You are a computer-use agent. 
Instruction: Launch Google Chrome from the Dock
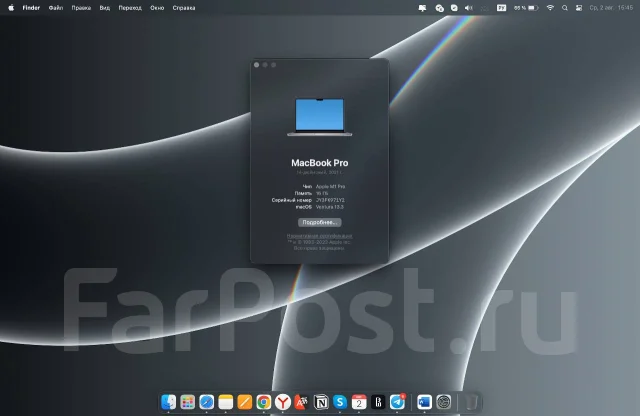coord(264,402)
